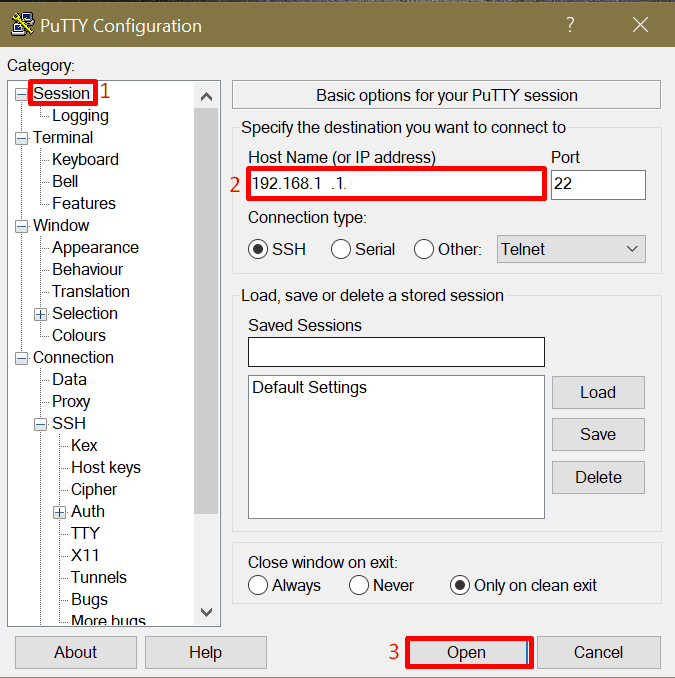This screenshot has height=678, width=675.
Task: Collapse the Window tree node
Action: [21, 226]
